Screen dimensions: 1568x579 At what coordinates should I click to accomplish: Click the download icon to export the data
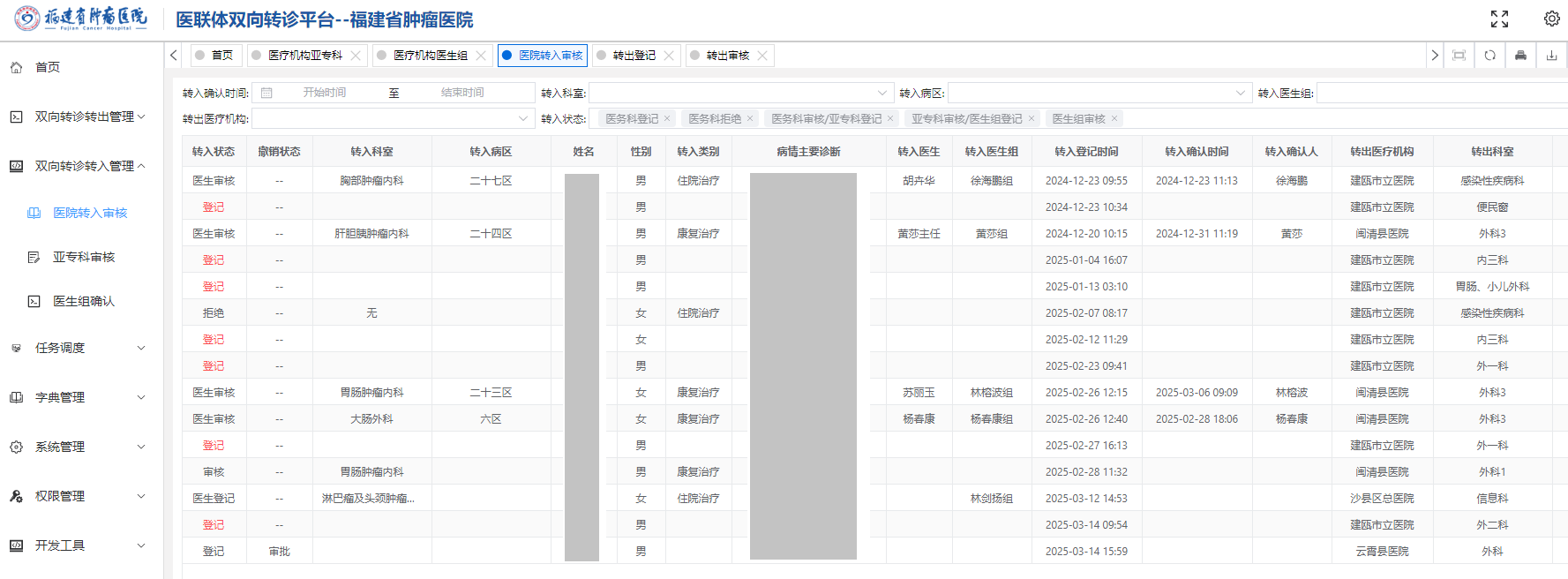pos(1551,56)
